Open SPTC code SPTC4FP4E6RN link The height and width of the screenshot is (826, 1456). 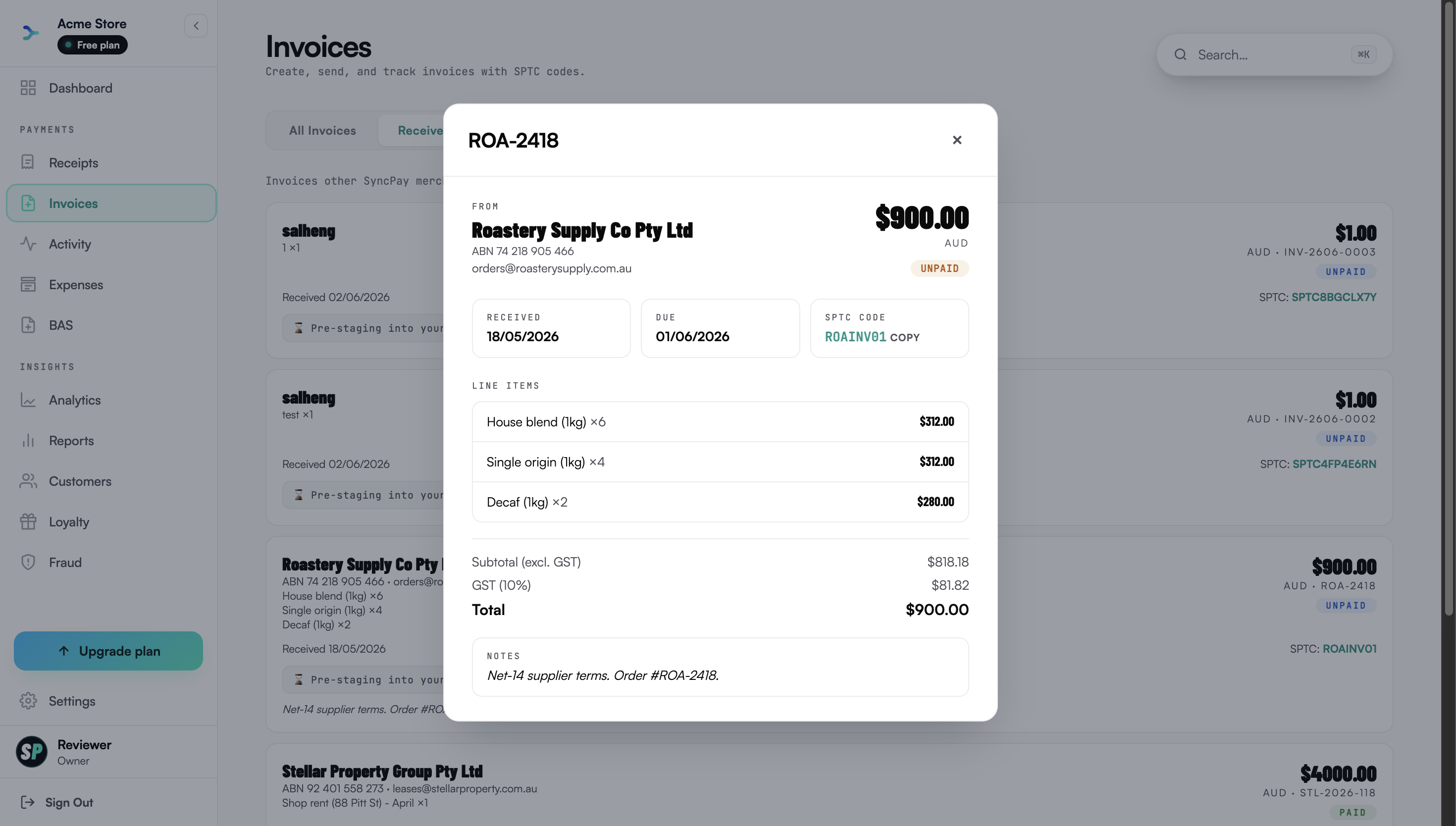click(1334, 464)
